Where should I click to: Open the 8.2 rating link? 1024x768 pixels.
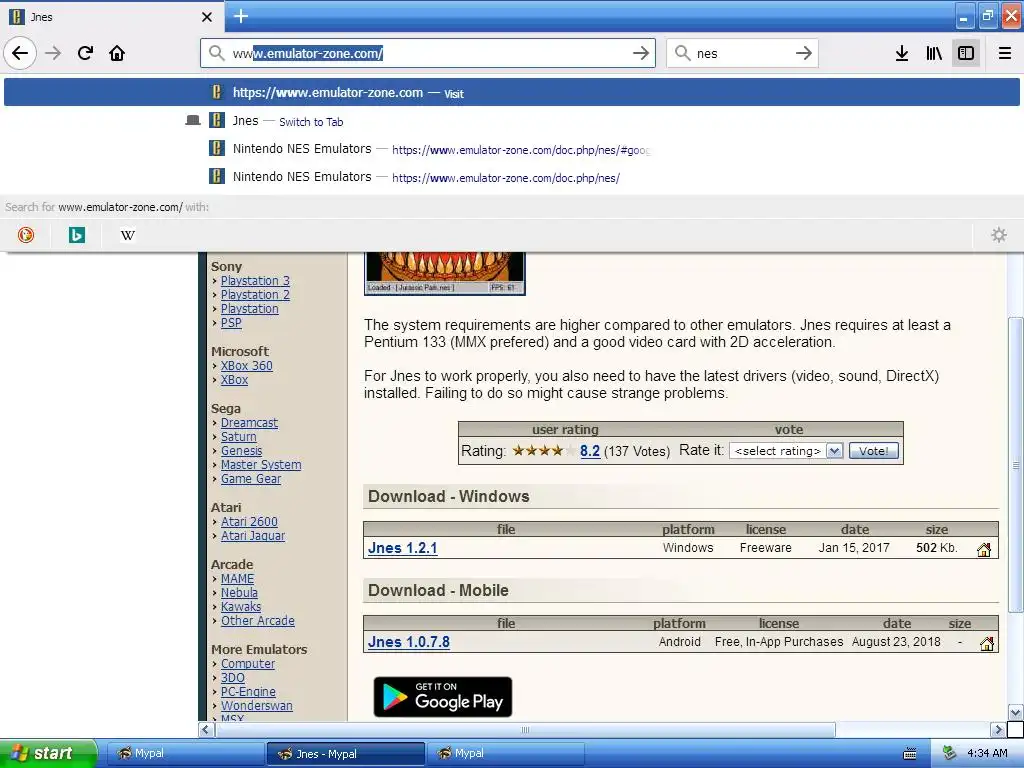(x=590, y=451)
